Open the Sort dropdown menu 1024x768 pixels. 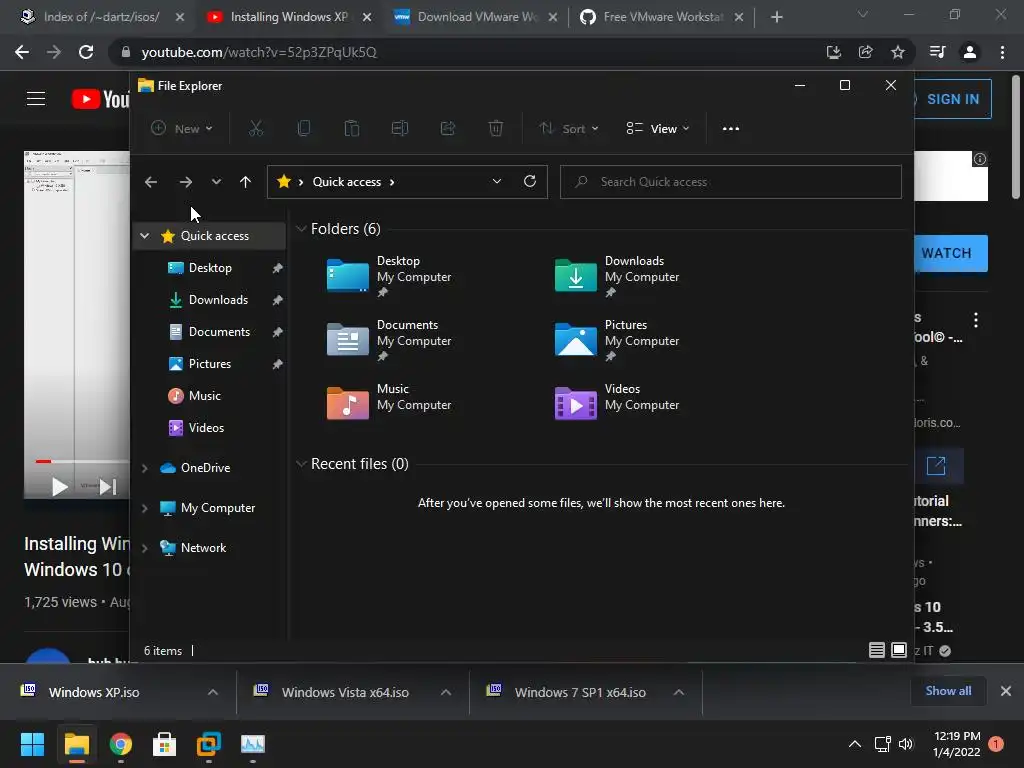coord(569,129)
